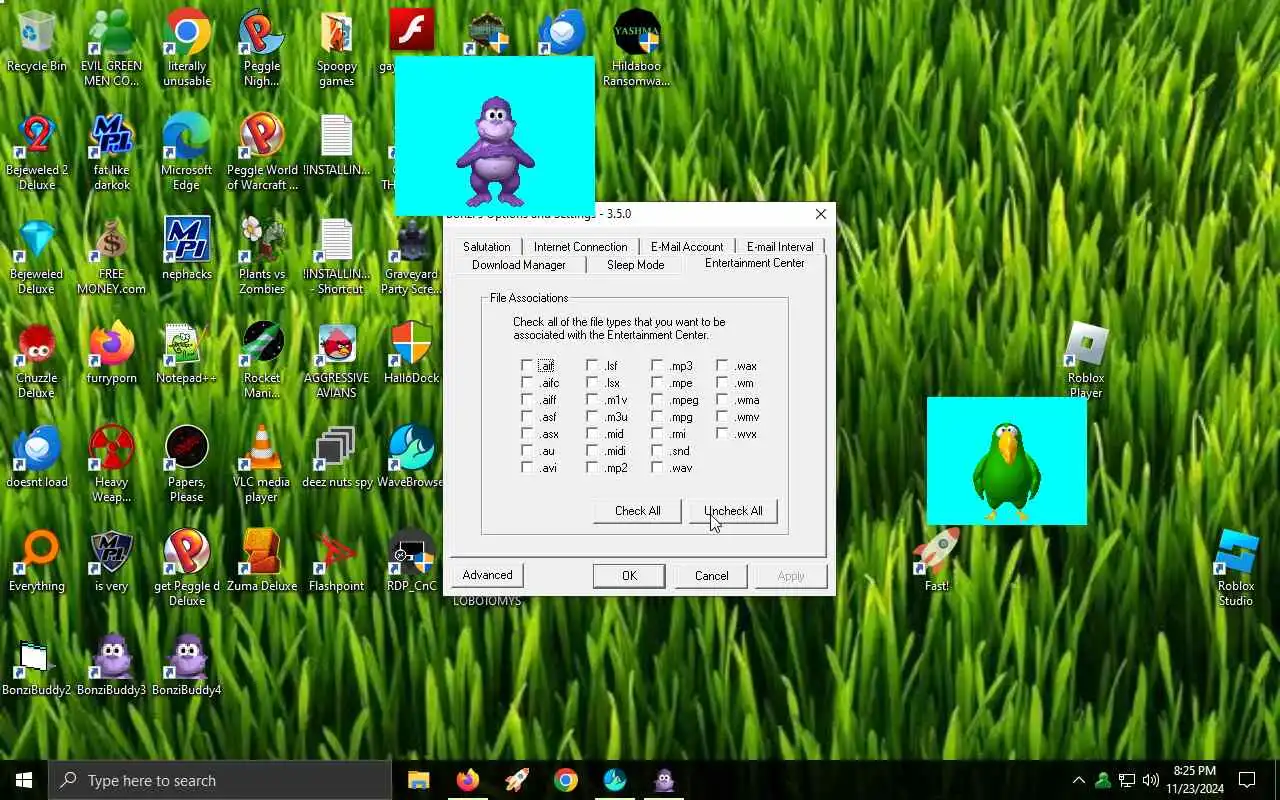Image resolution: width=1280 pixels, height=800 pixels.
Task: Enable the .asf file association
Action: 527,417
